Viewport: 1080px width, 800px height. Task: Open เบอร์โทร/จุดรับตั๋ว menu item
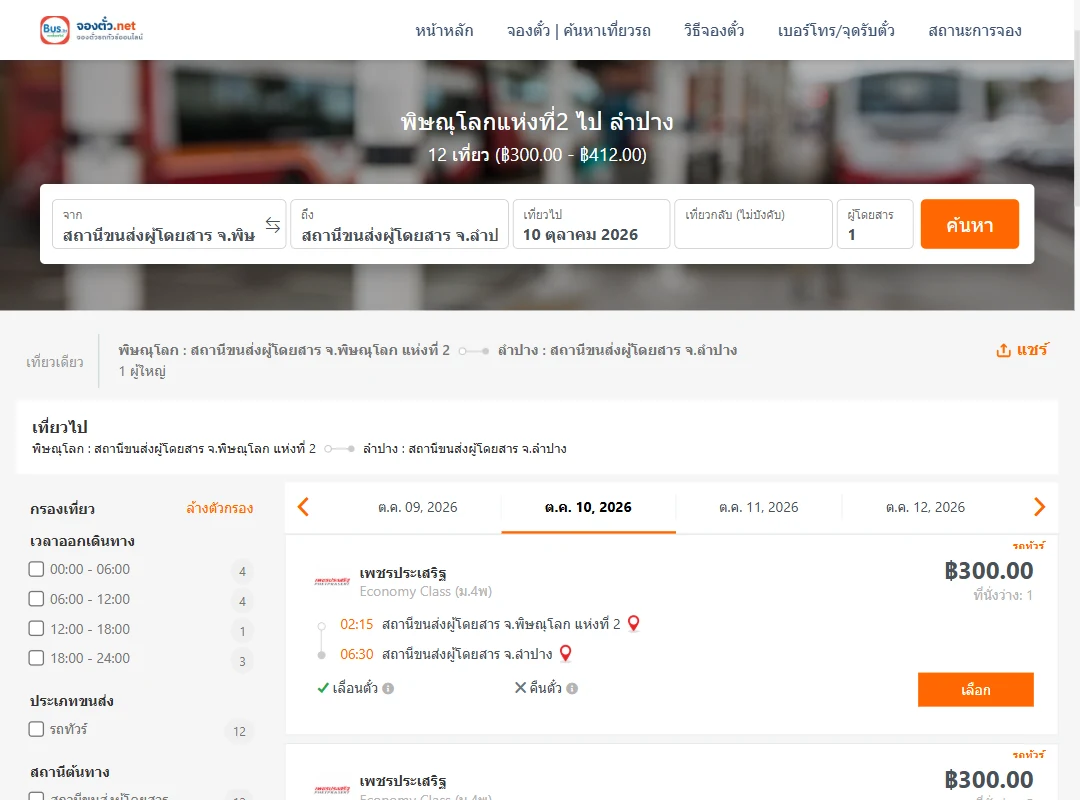836,30
